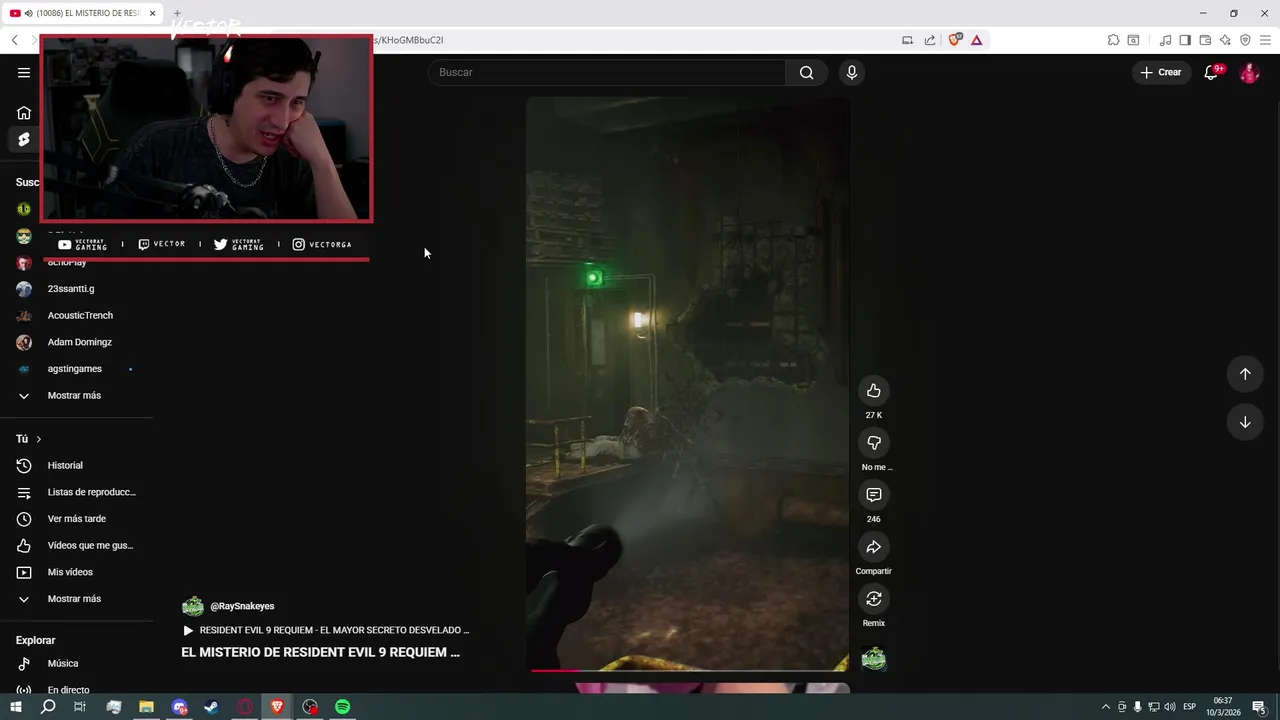Image resolution: width=1280 pixels, height=720 pixels.
Task: Open Música under Explorar
Action: coord(62,664)
